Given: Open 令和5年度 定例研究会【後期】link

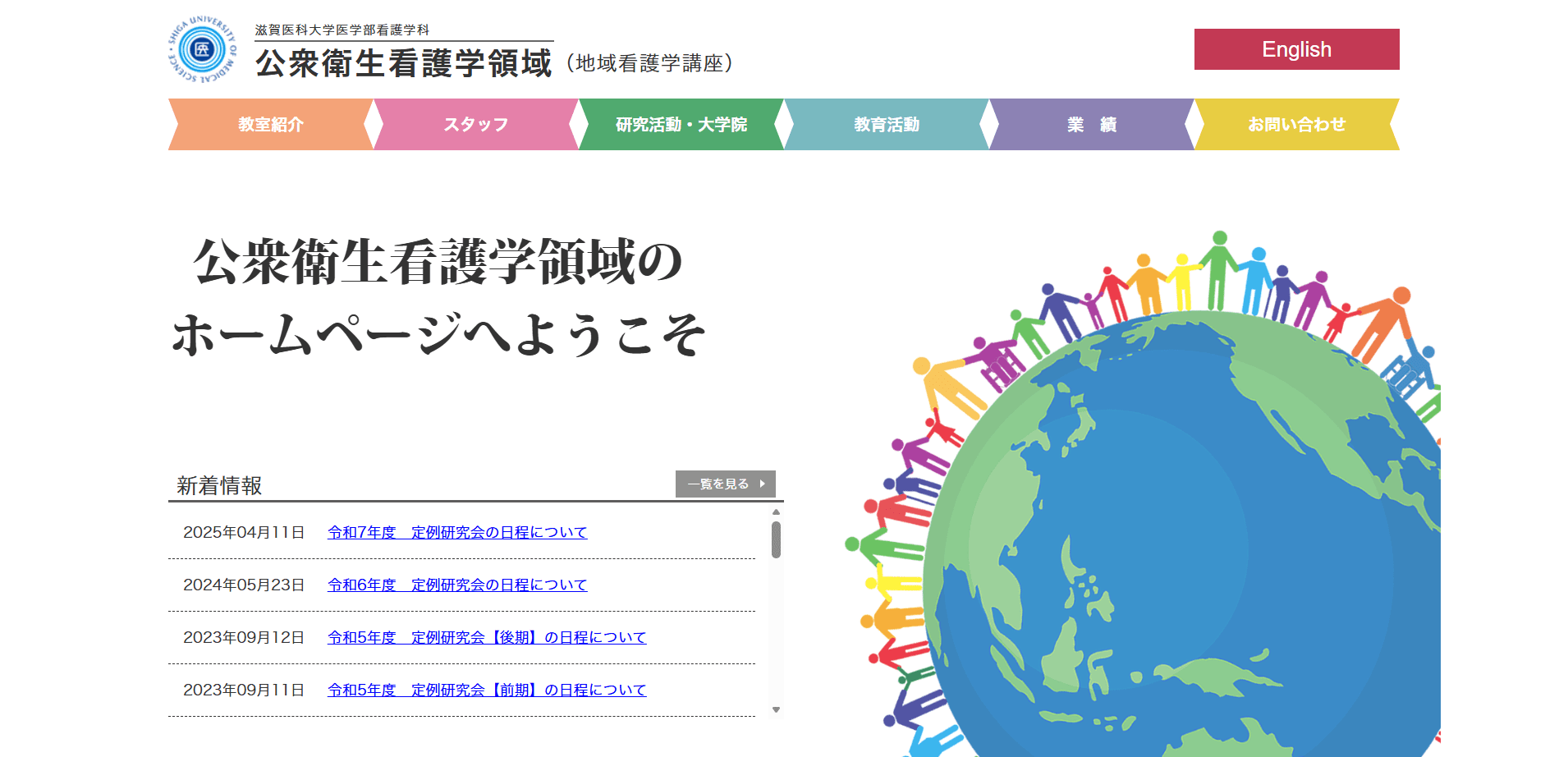Looking at the screenshot, I should click(x=486, y=637).
